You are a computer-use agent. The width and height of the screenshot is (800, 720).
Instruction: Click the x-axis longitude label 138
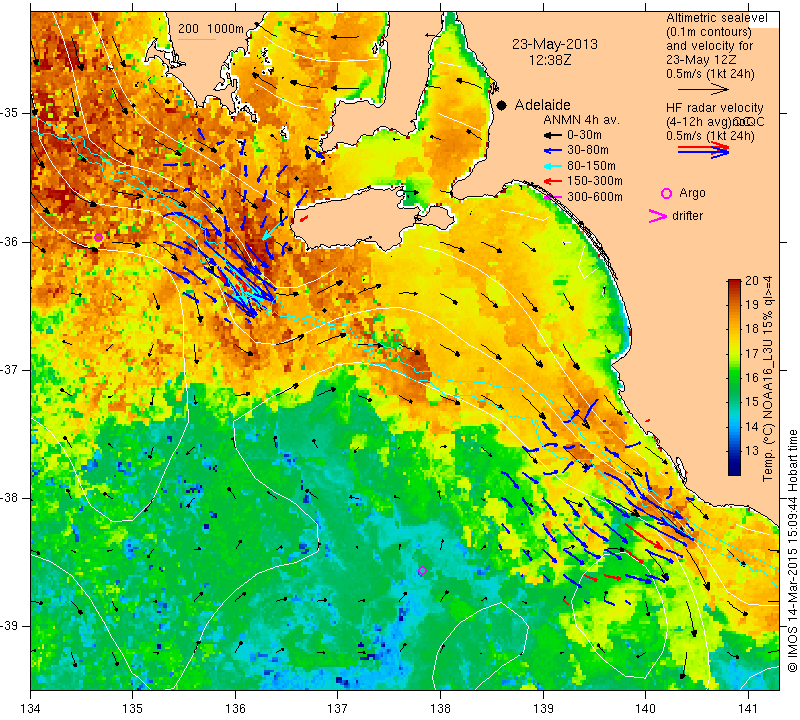(440, 709)
